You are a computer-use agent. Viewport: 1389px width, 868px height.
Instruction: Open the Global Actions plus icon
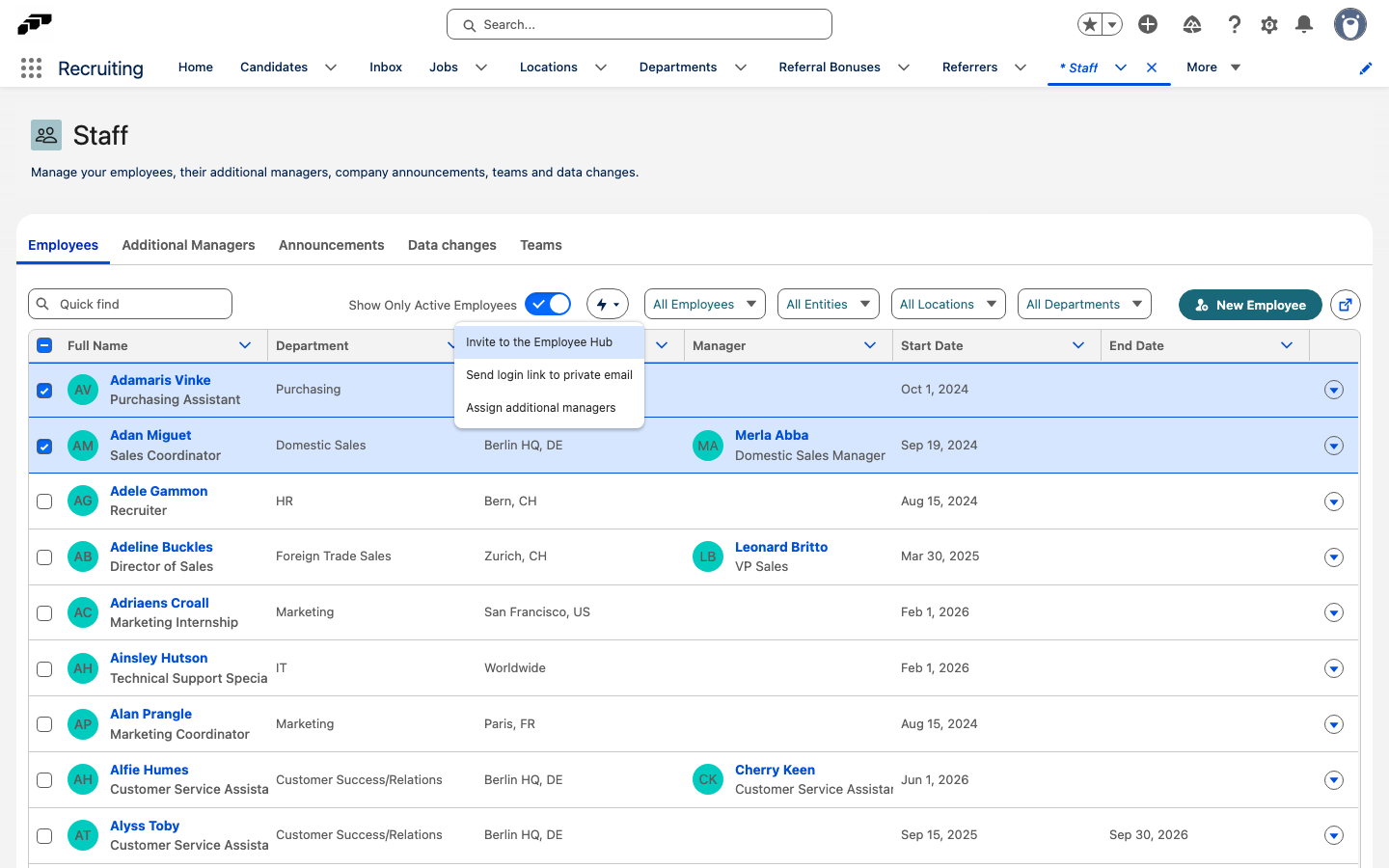tap(1148, 24)
